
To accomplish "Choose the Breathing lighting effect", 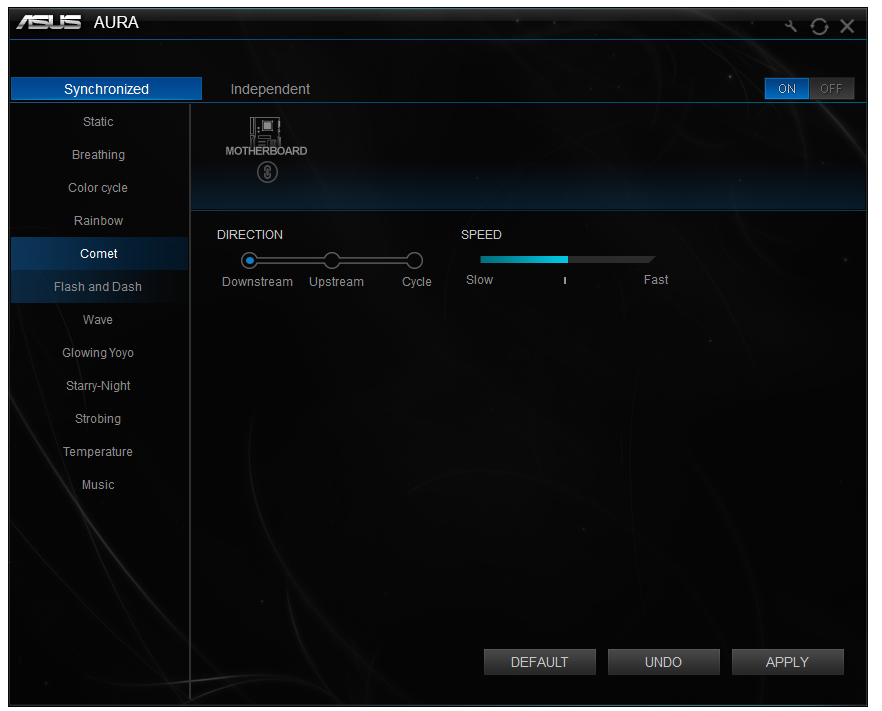I will point(98,155).
